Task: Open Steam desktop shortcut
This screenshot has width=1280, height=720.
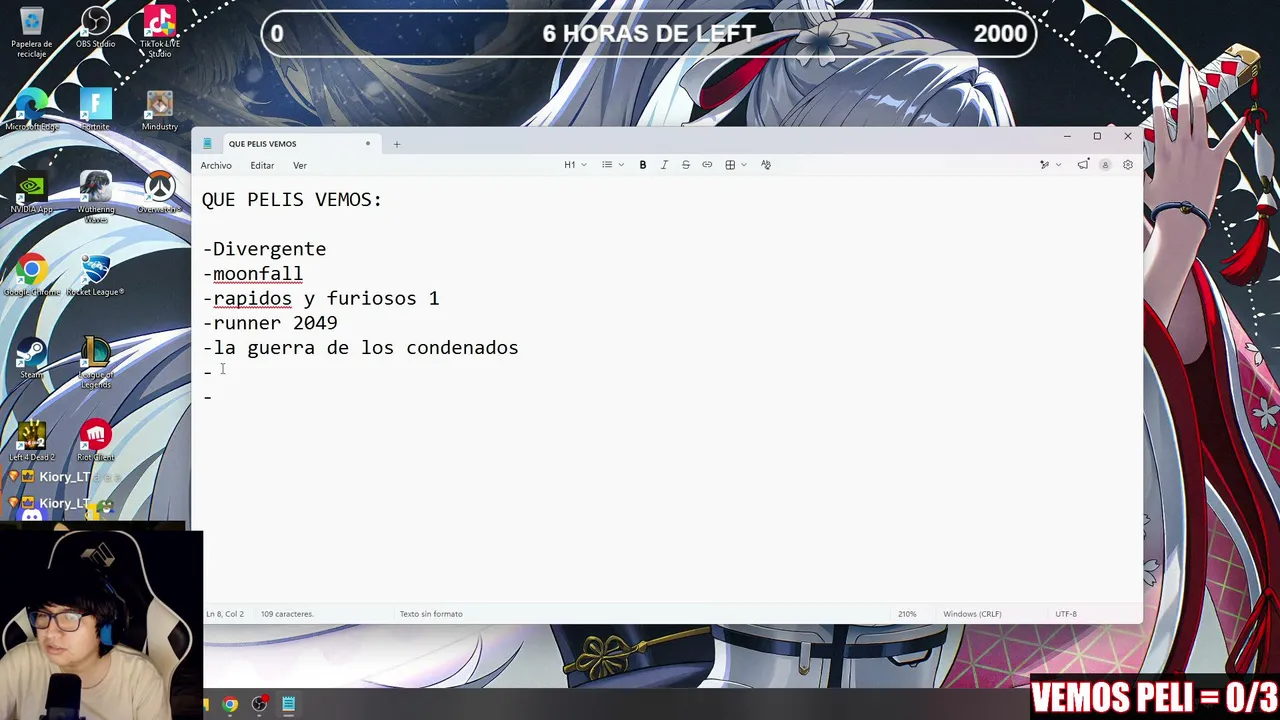Action: tap(32, 359)
